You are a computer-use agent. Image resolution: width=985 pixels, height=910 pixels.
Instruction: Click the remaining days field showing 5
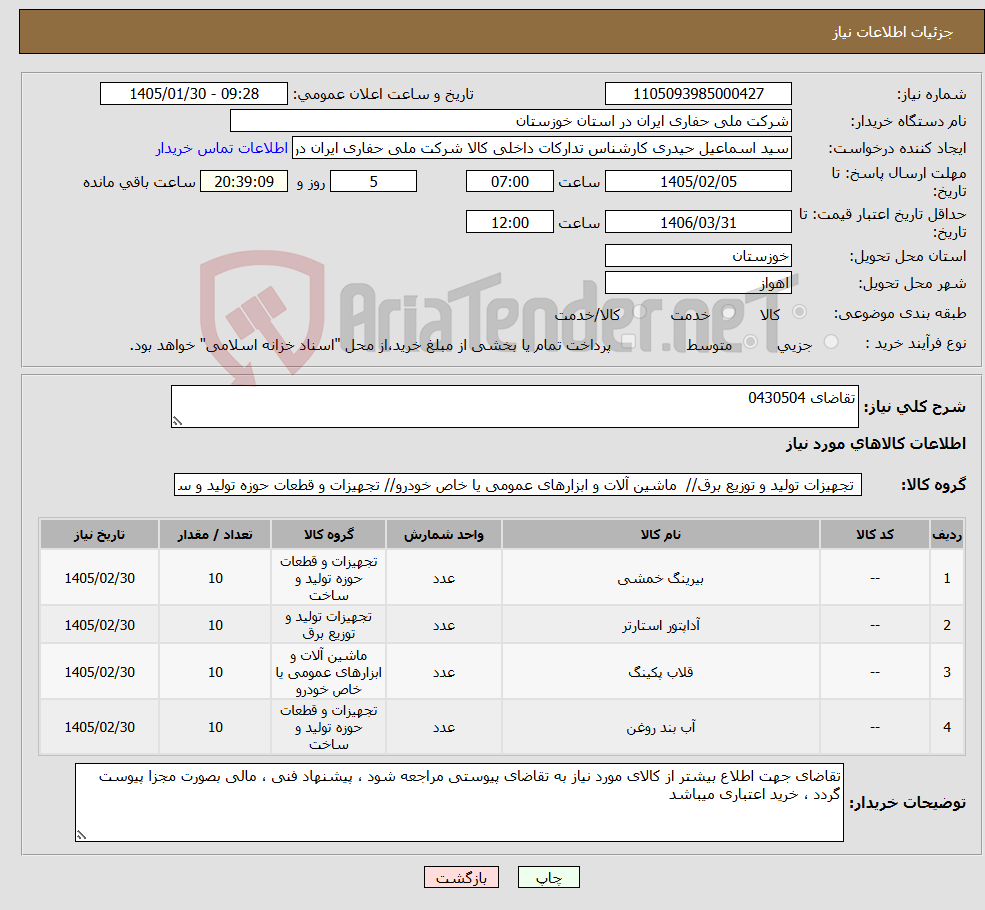(373, 181)
